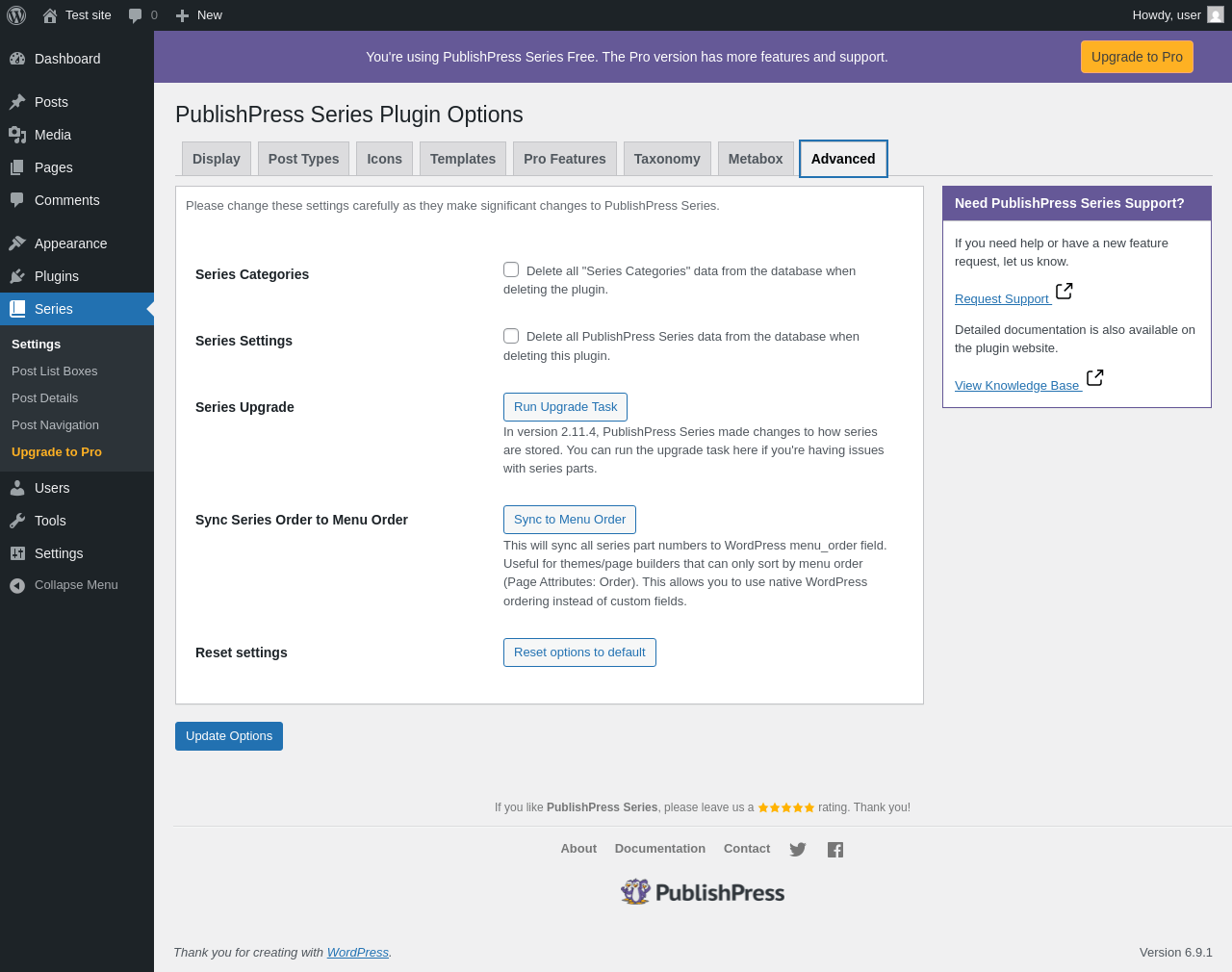Go to the Metabox tab

pos(756,159)
